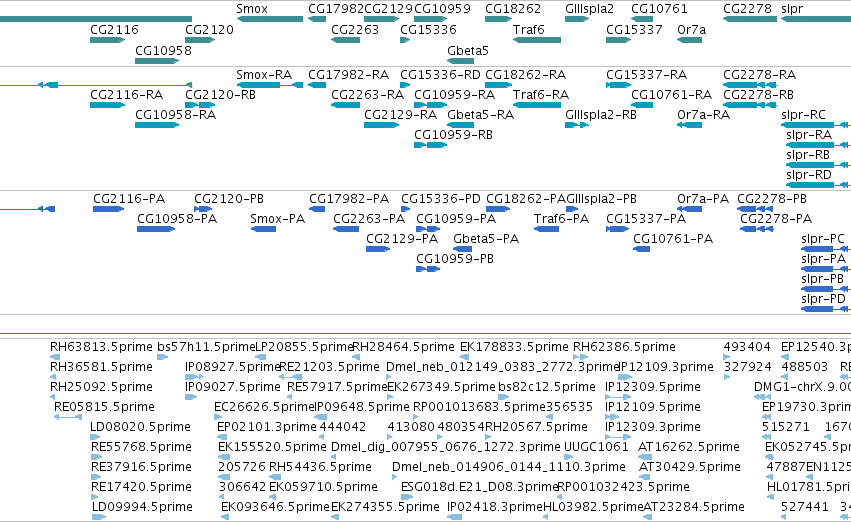Viewport: 851px width, 522px height.
Task: Select the CG2129-RA transcript label
Action: tap(401, 115)
